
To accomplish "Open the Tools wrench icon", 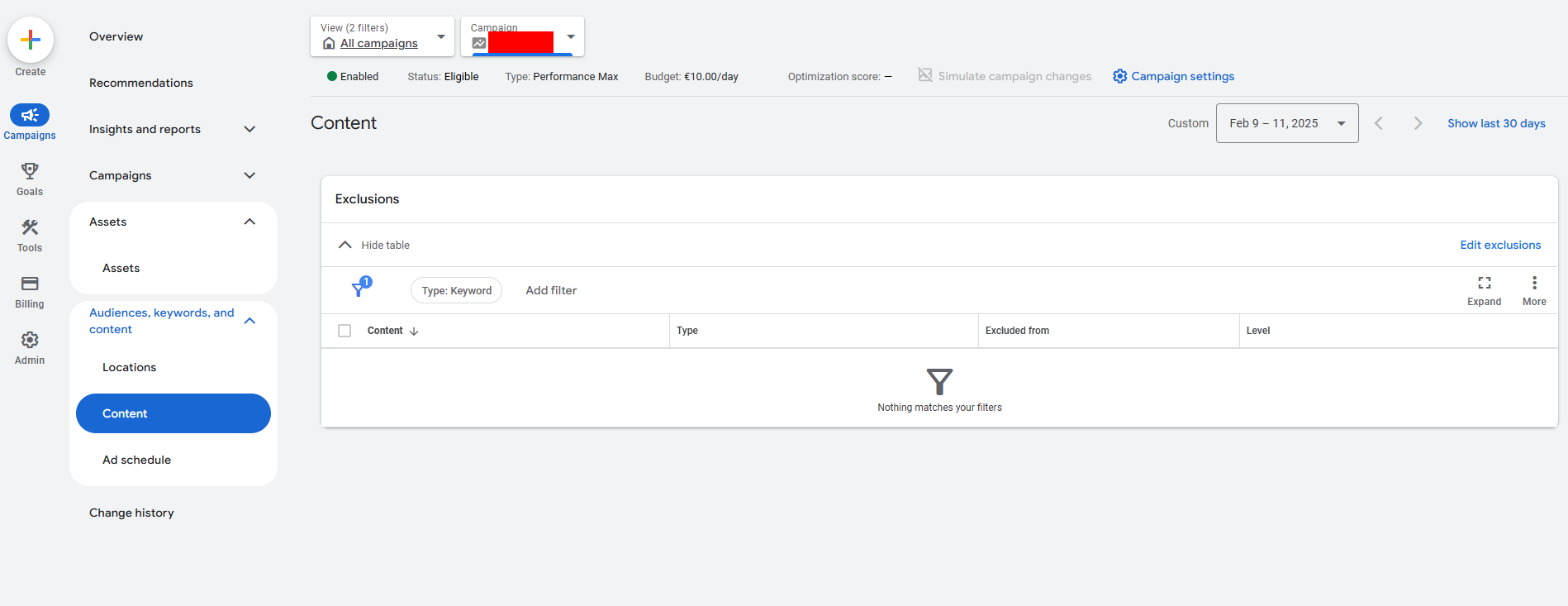I will pos(30,227).
